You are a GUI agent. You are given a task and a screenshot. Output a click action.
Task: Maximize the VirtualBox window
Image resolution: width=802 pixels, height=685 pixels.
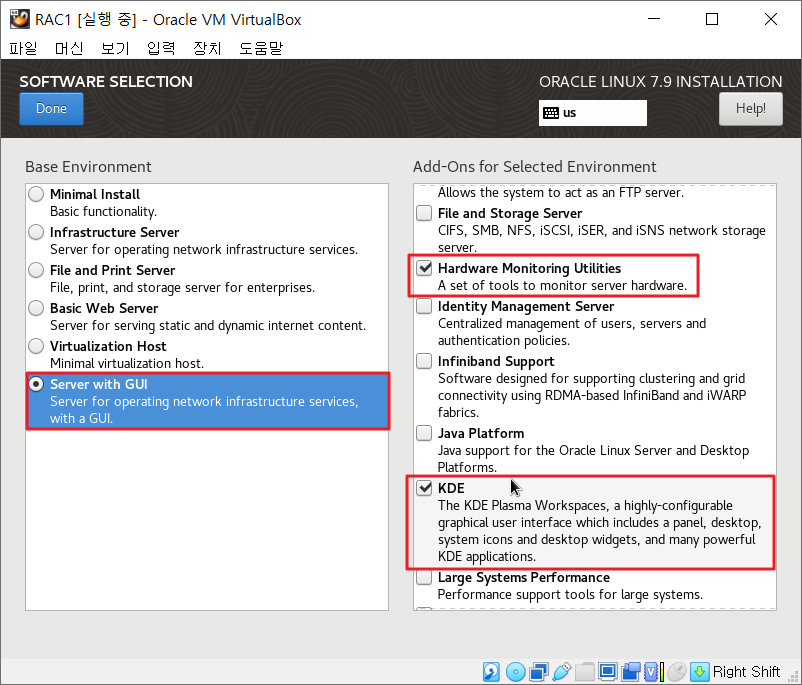coord(711,19)
